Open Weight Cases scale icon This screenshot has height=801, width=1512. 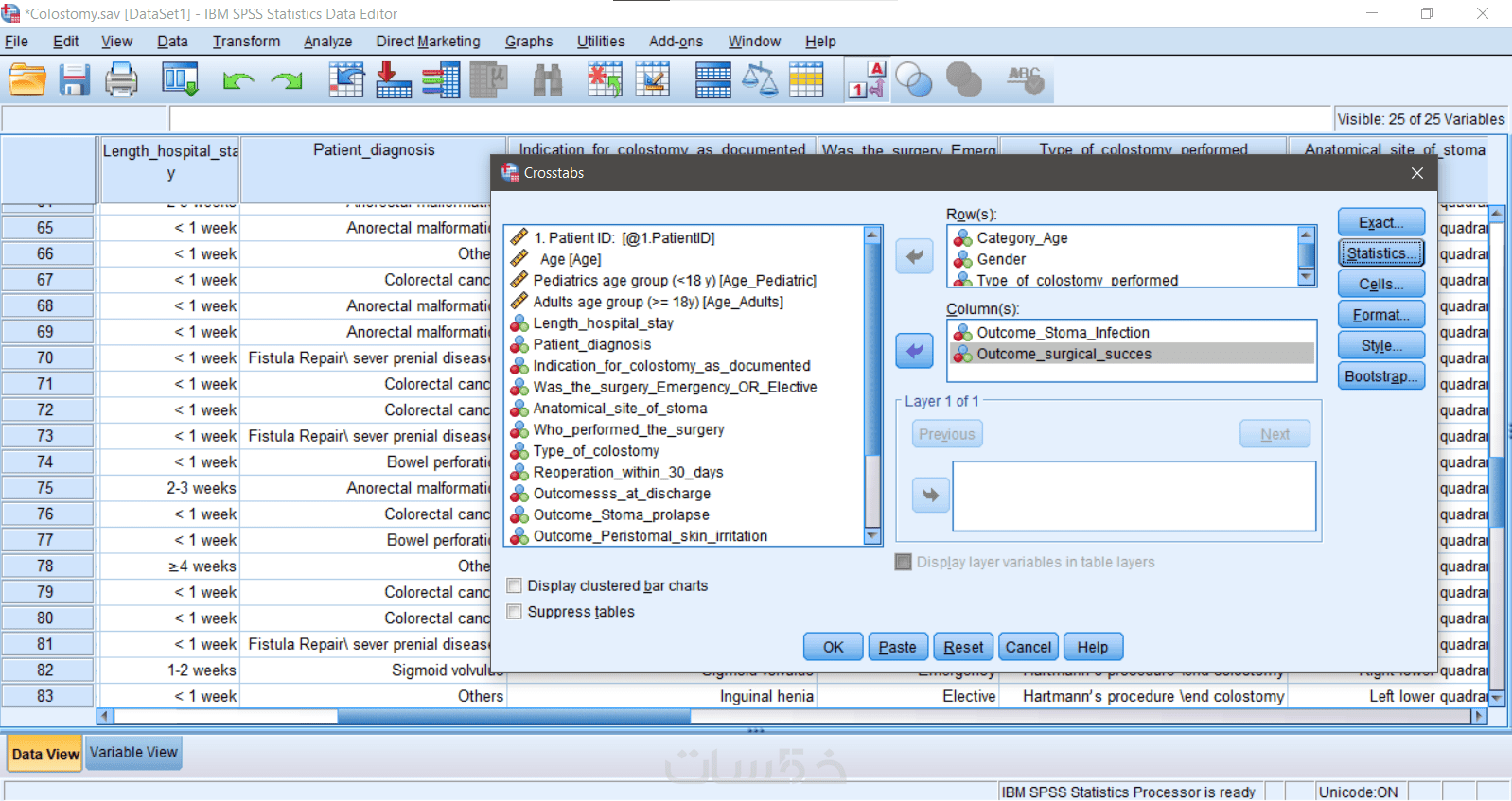click(760, 79)
